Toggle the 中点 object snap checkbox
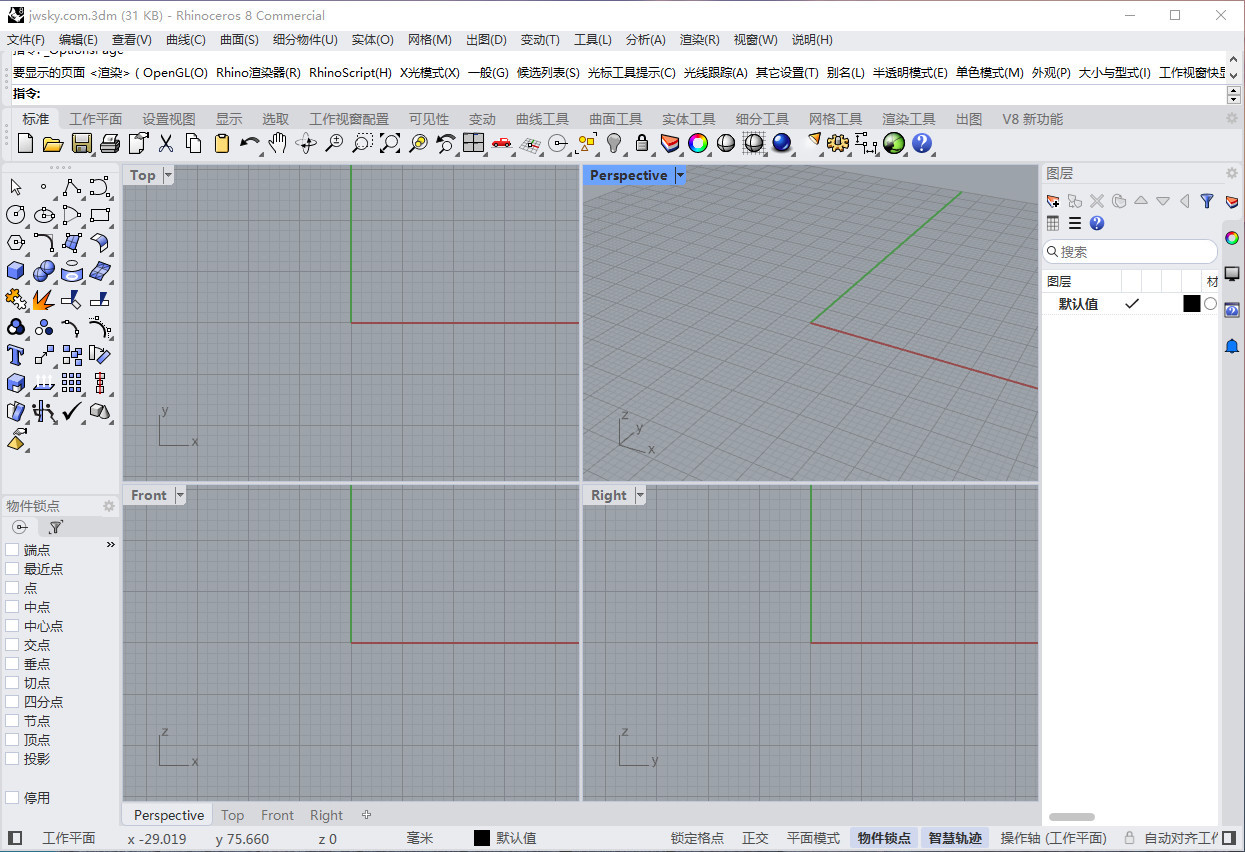1245x852 pixels. pos(12,607)
